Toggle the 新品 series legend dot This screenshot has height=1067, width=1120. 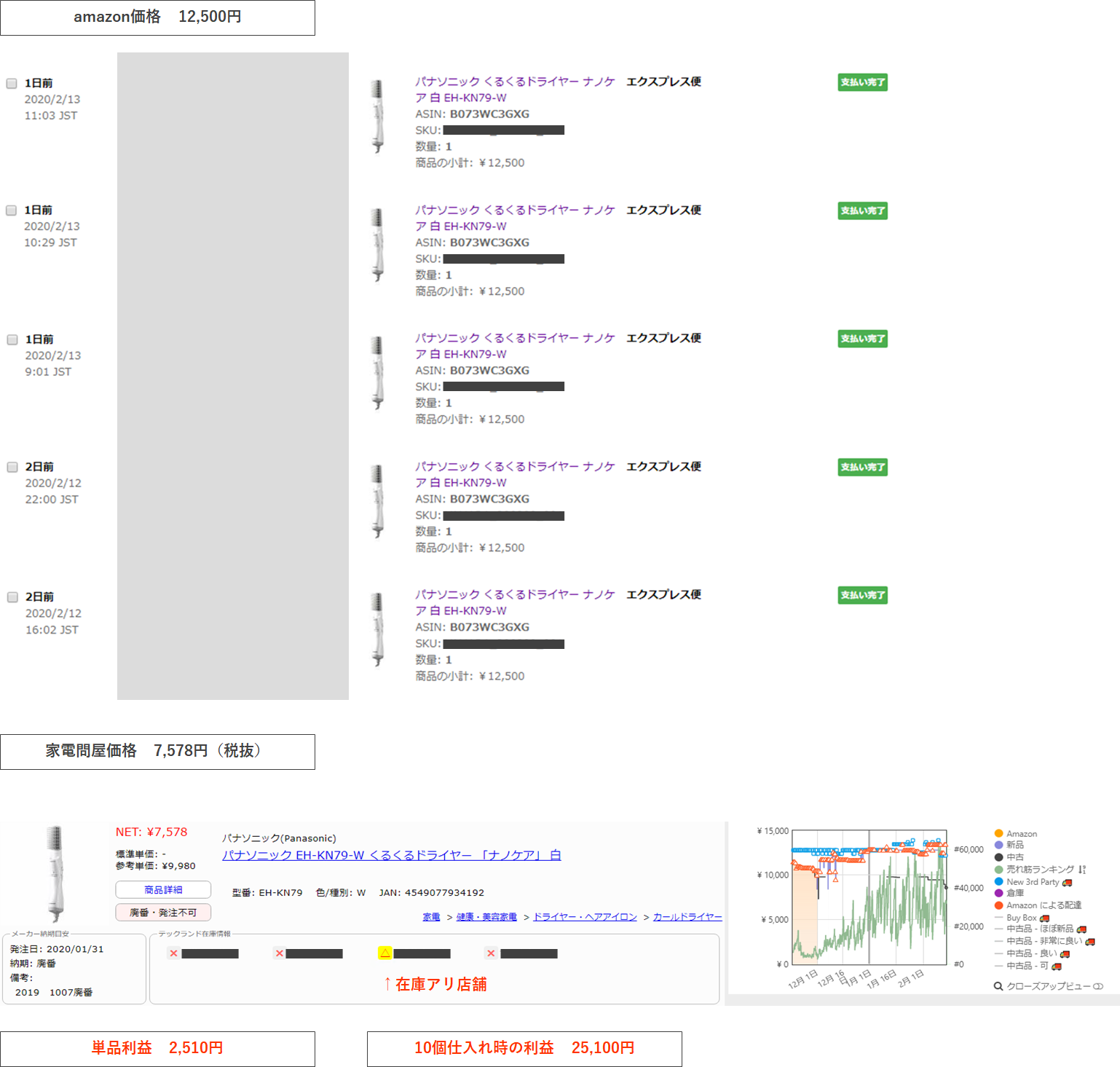[999, 845]
